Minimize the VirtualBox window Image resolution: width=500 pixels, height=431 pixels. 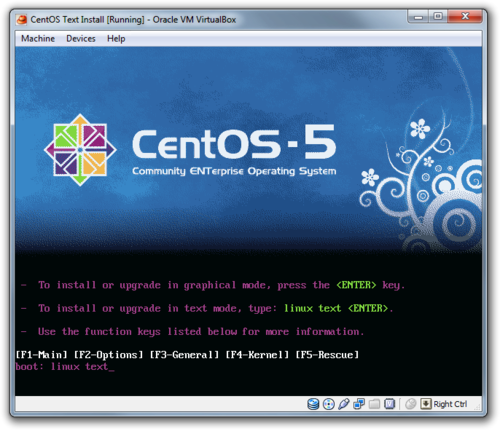pos(418,16)
